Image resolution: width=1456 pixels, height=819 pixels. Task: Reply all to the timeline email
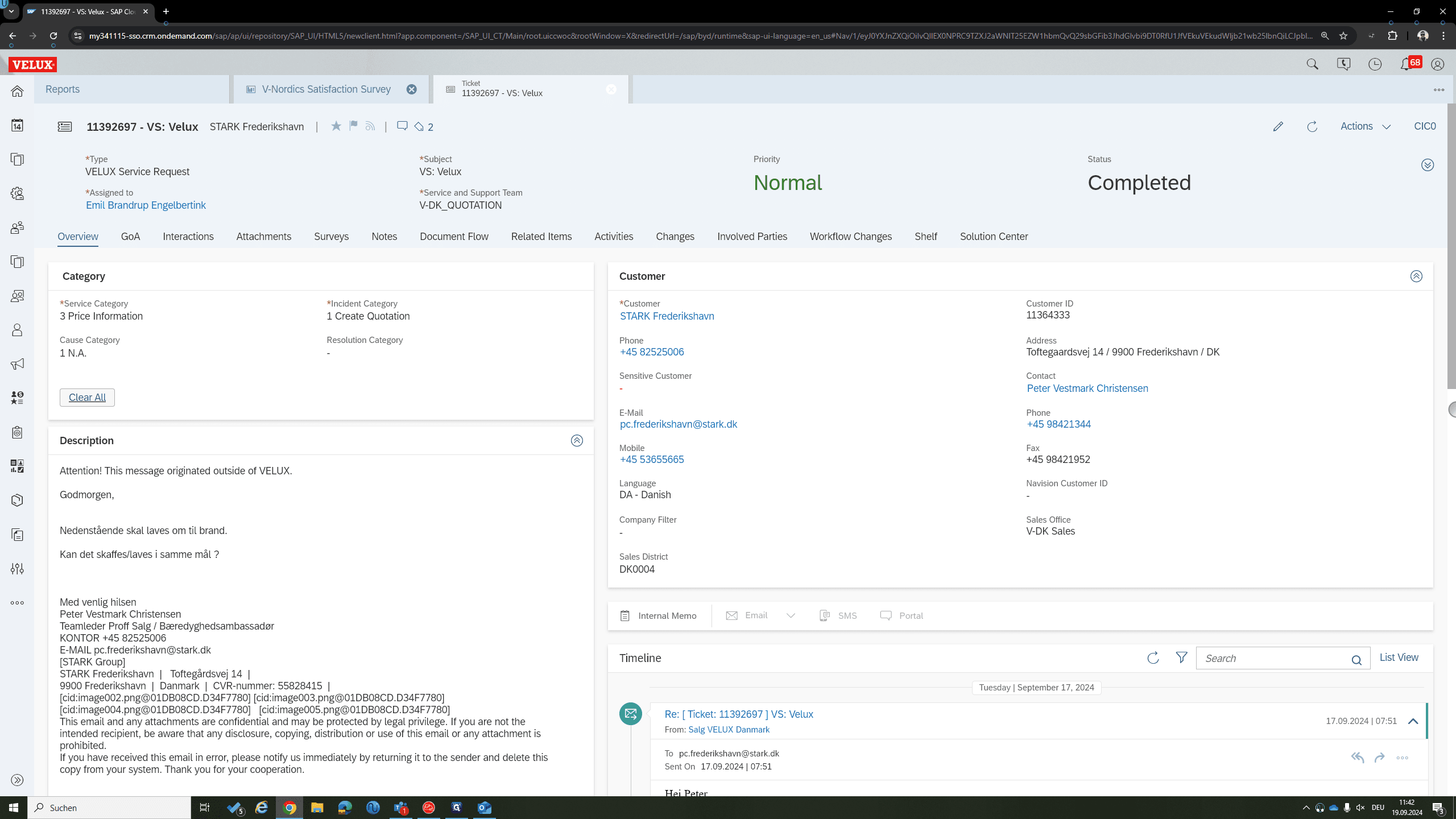coord(1358,758)
